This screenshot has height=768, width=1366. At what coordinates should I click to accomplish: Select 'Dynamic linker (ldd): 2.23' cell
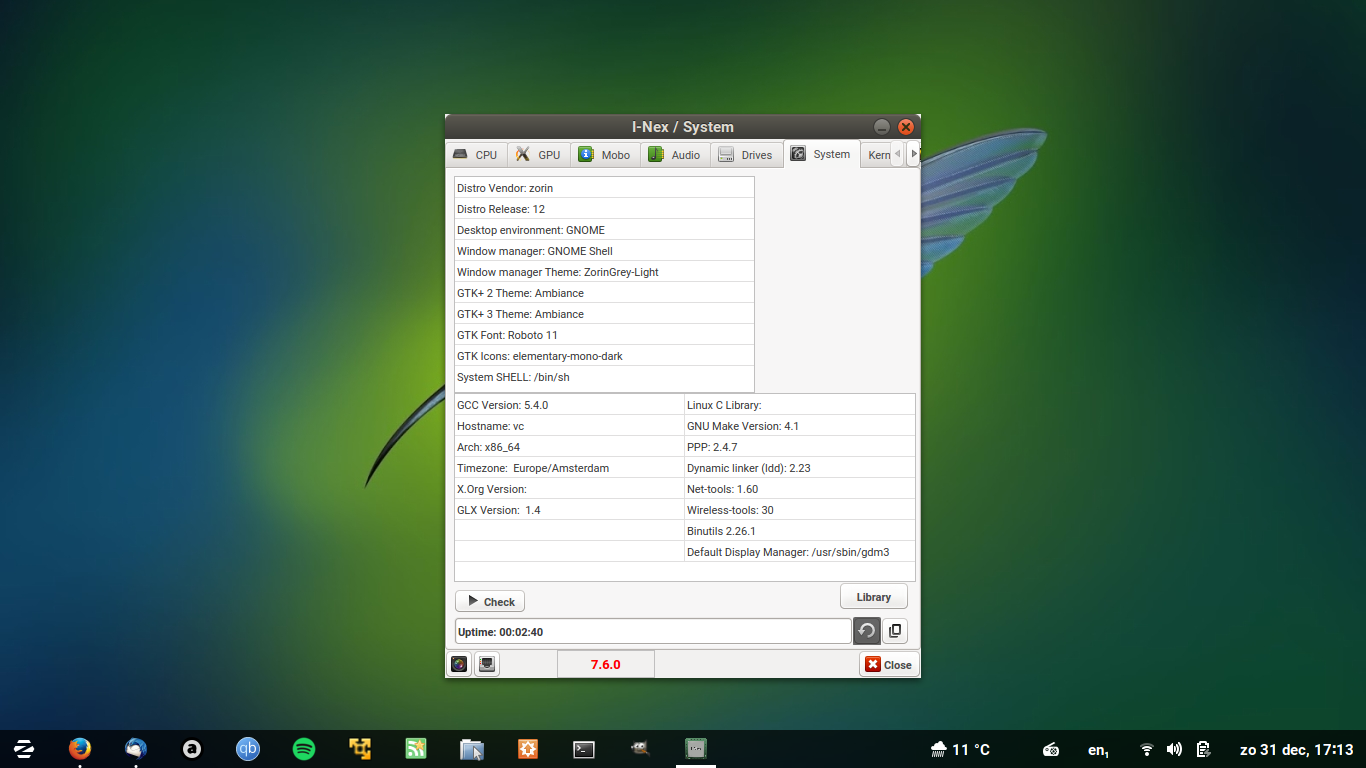pos(799,467)
